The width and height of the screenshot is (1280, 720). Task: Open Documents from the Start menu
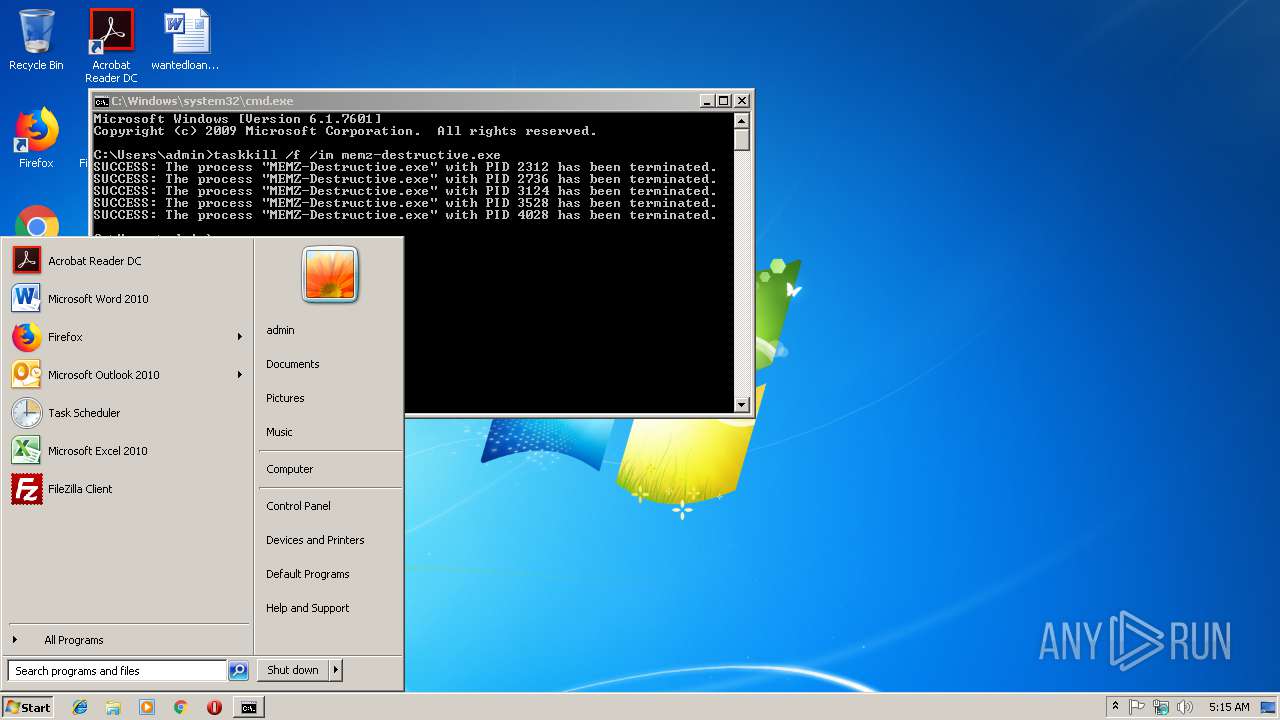(330, 364)
